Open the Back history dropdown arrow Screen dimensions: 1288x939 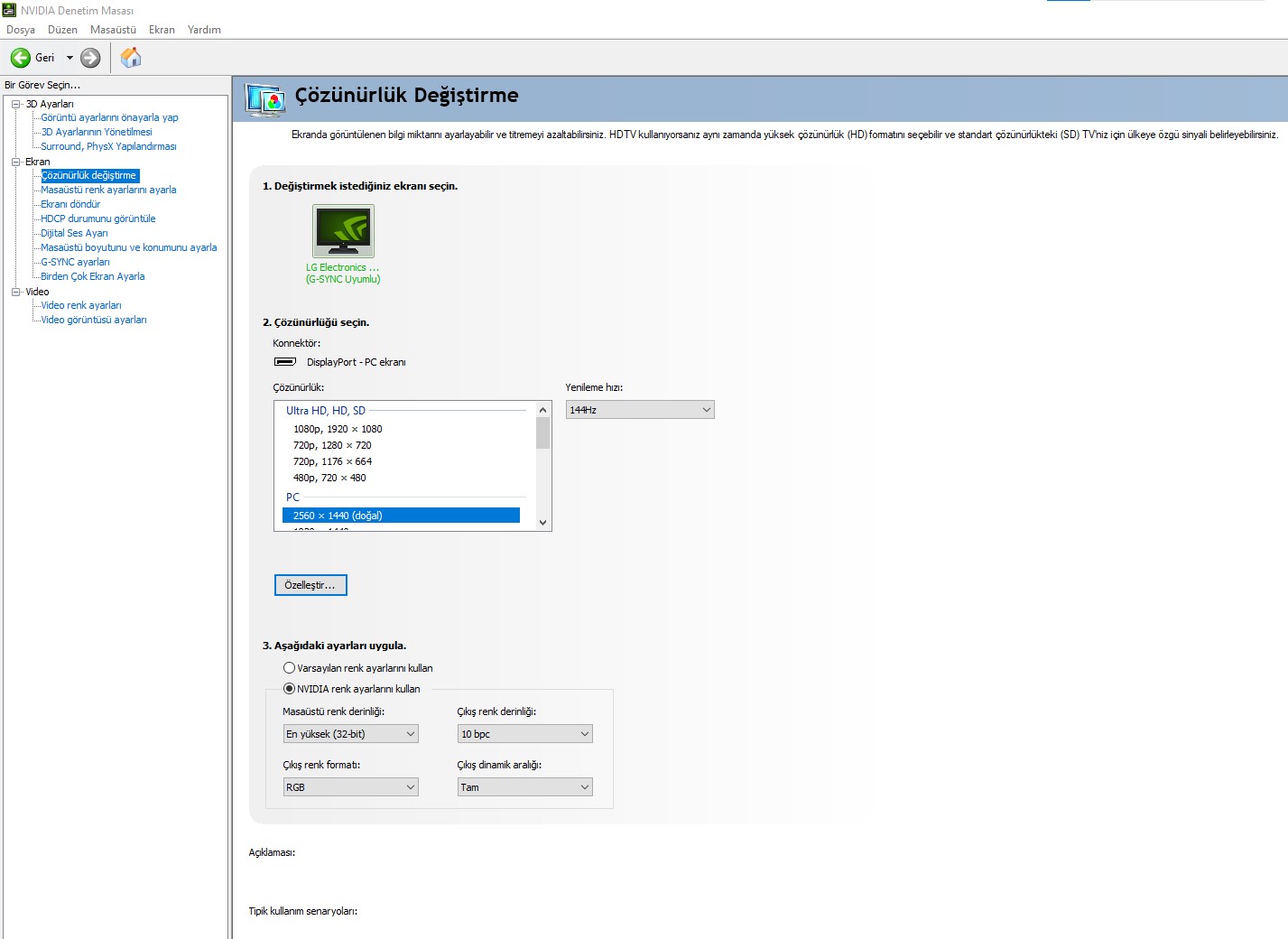coord(69,58)
